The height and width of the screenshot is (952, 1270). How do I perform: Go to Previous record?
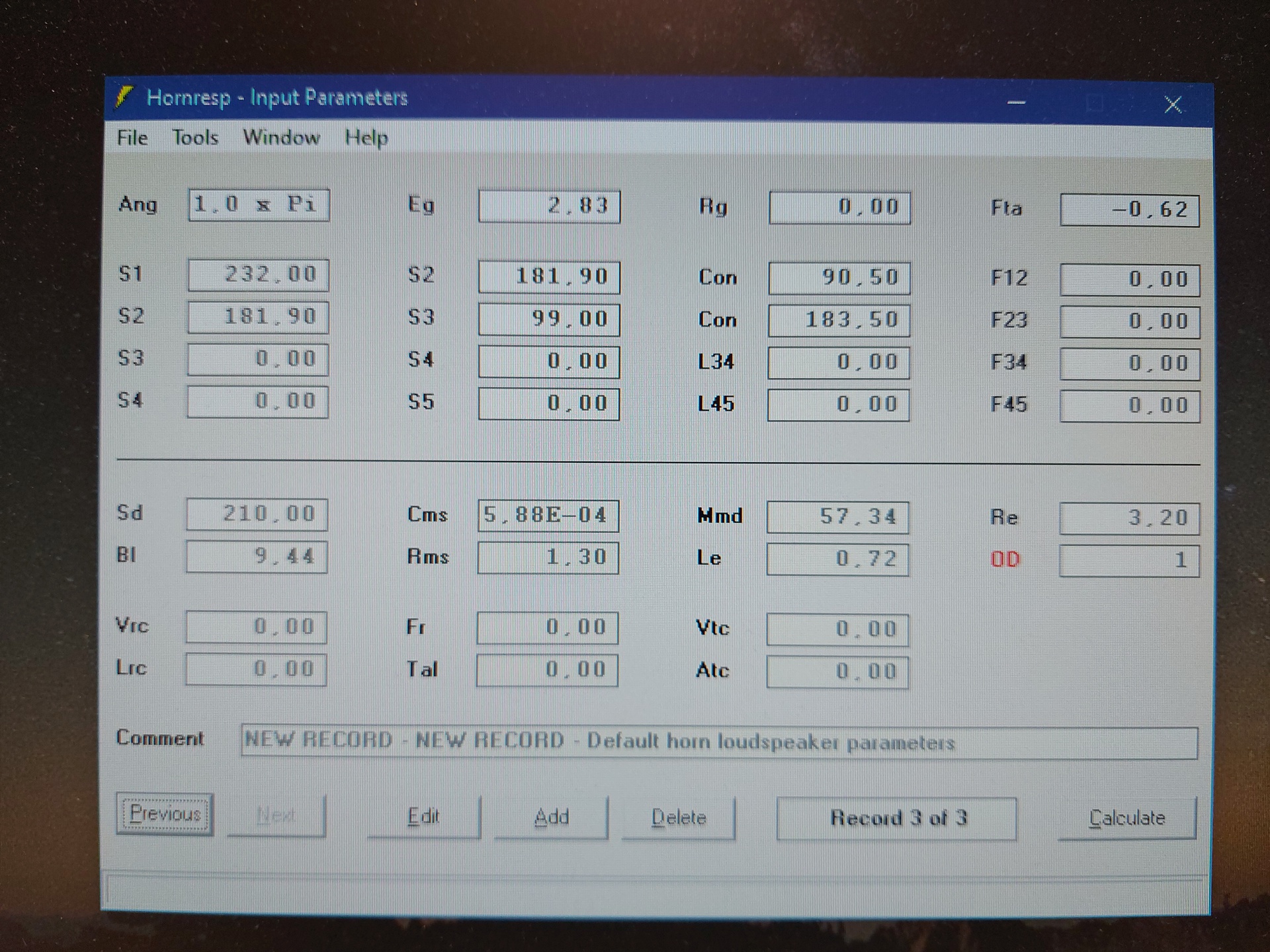pos(165,814)
